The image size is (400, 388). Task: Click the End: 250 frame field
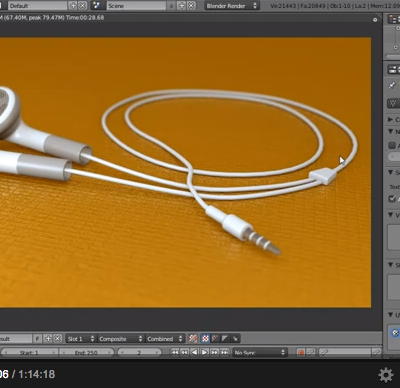[x=86, y=352]
